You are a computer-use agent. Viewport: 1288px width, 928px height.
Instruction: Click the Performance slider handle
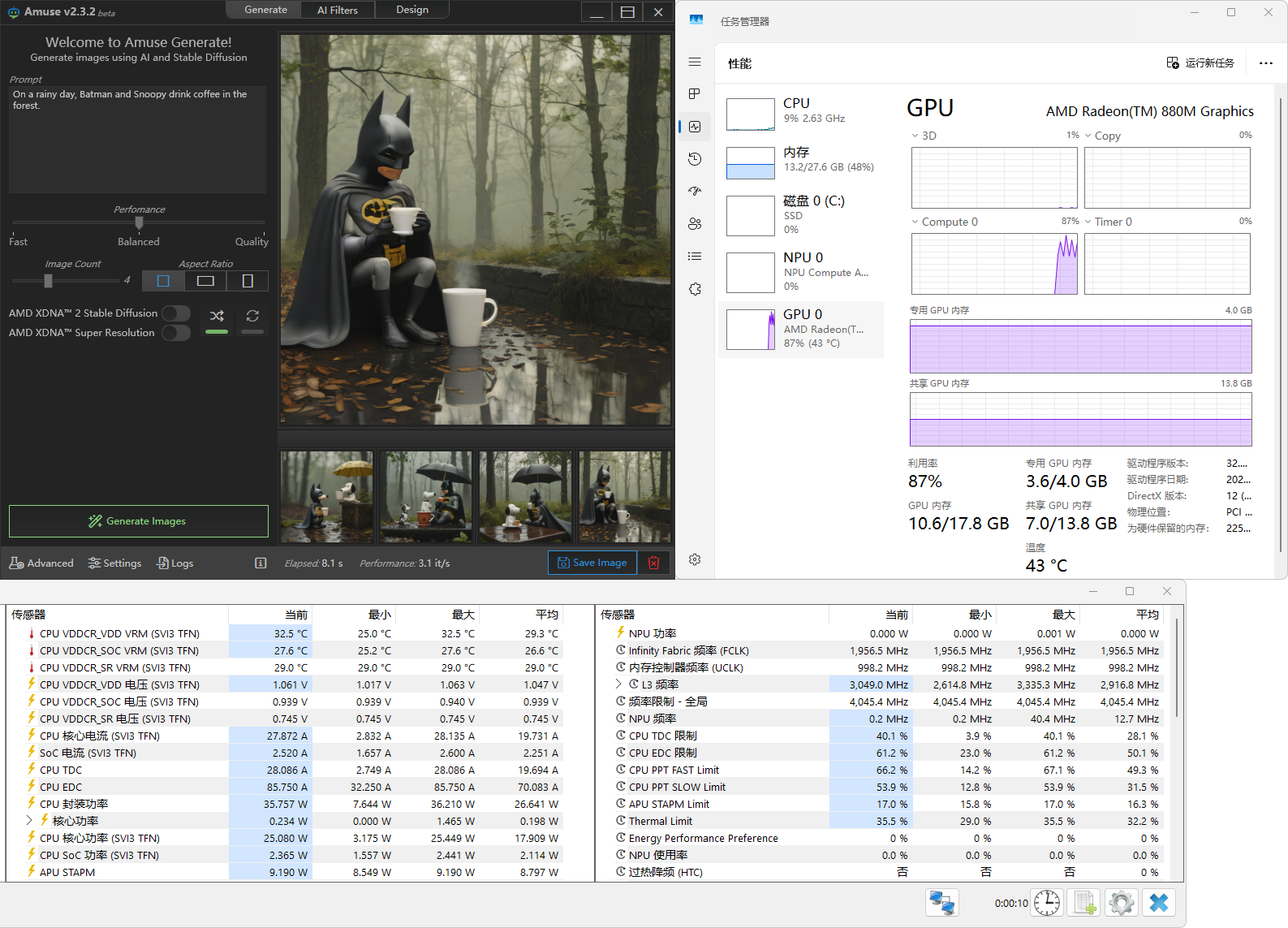point(139,222)
